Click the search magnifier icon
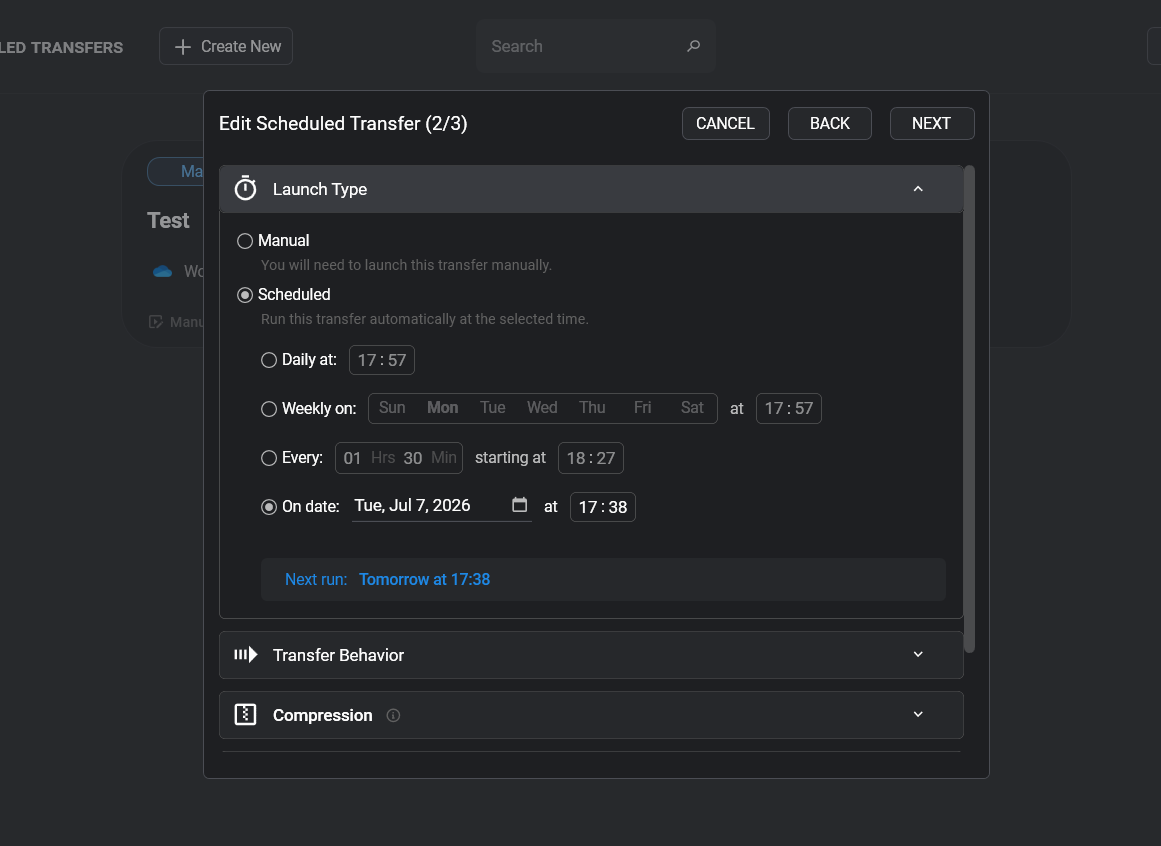The height and width of the screenshot is (846, 1161). coord(693,46)
